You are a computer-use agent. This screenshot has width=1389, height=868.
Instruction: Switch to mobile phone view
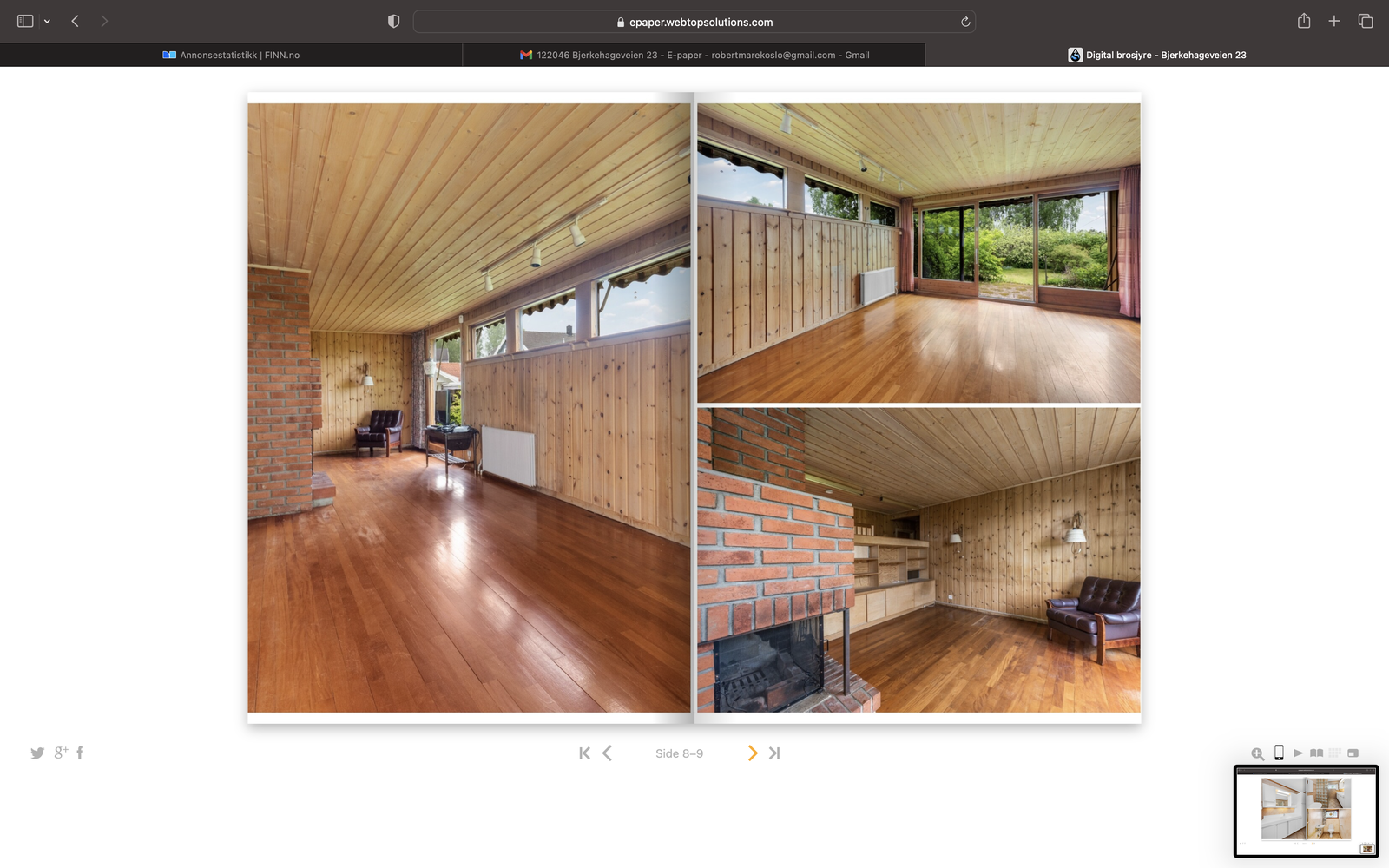[x=1279, y=753]
